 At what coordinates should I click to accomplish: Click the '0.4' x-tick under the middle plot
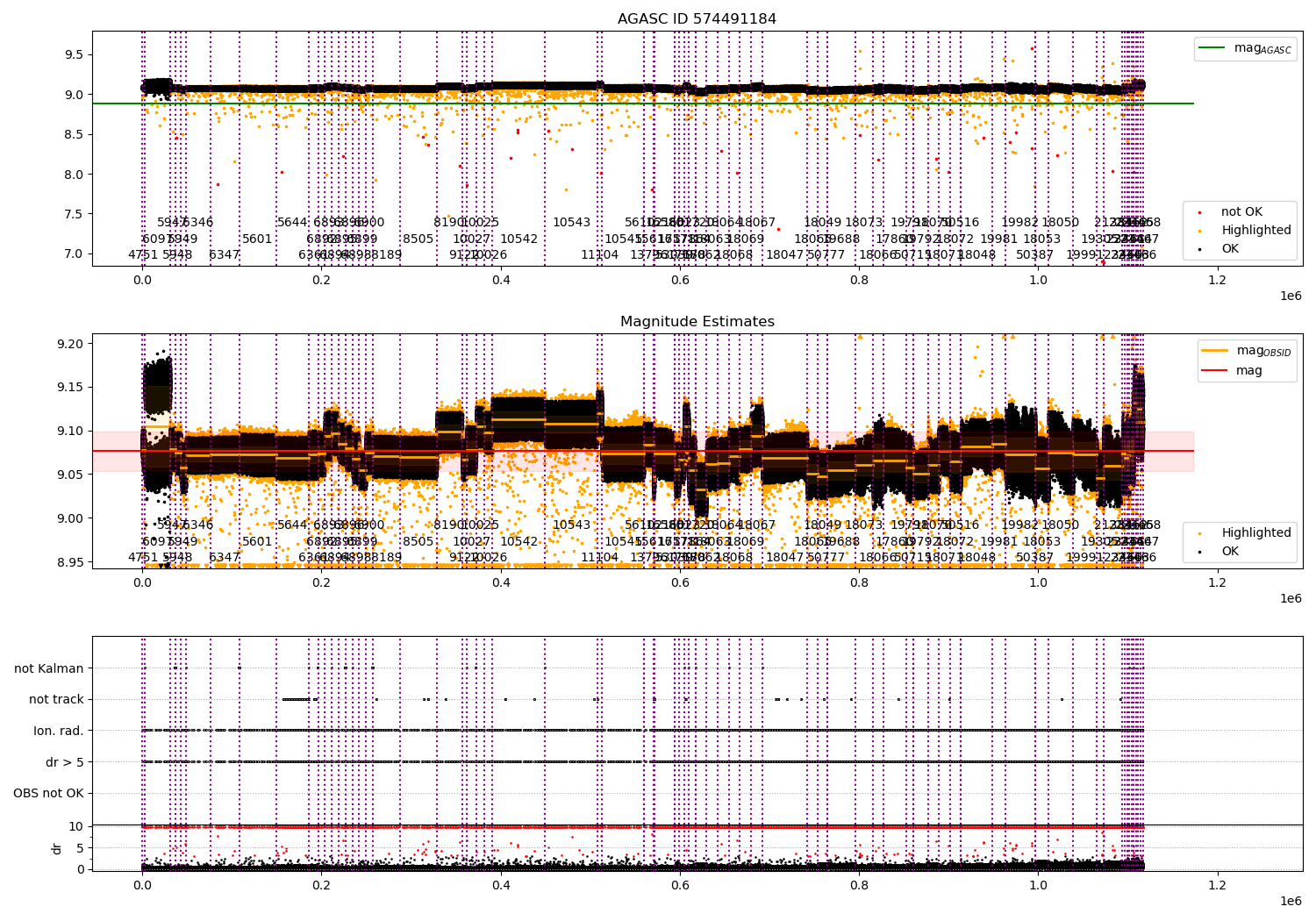coord(501,582)
